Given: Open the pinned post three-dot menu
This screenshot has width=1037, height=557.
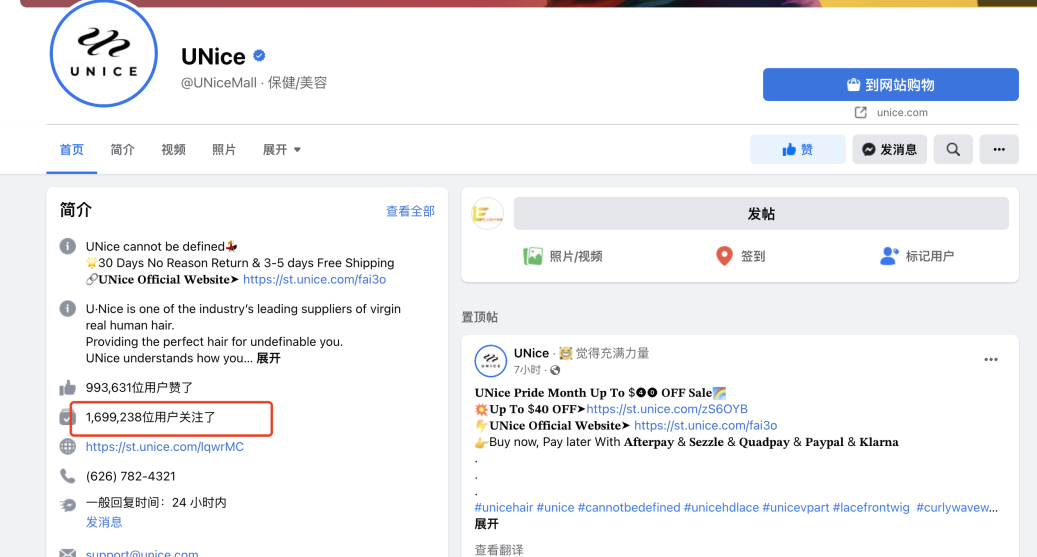Looking at the screenshot, I should [990, 360].
